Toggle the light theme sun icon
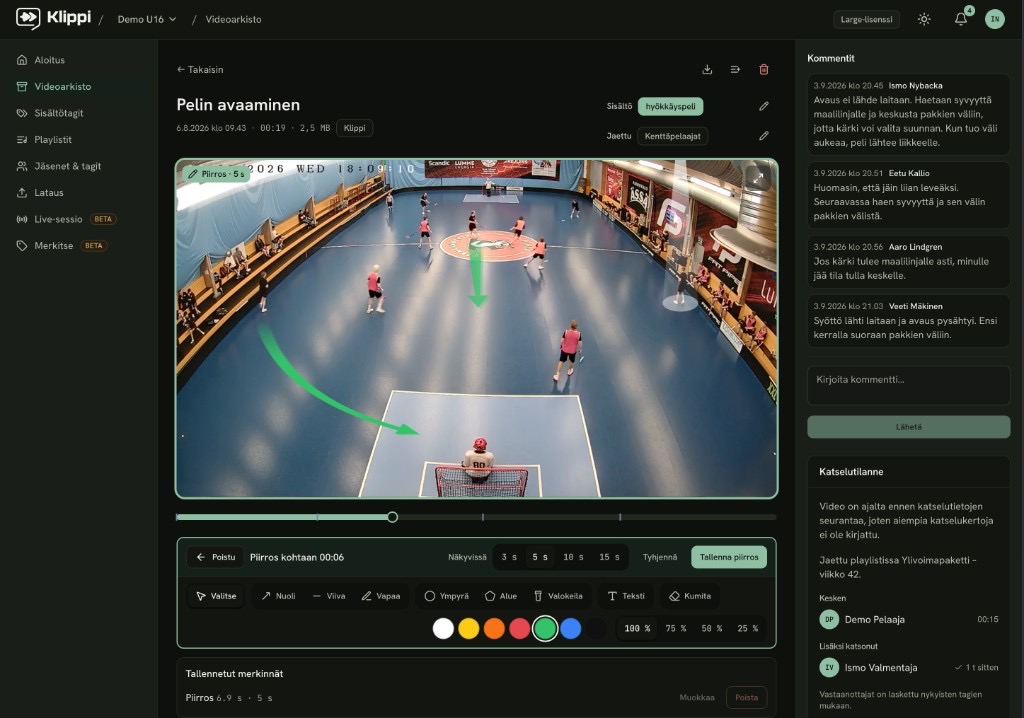 tap(923, 19)
